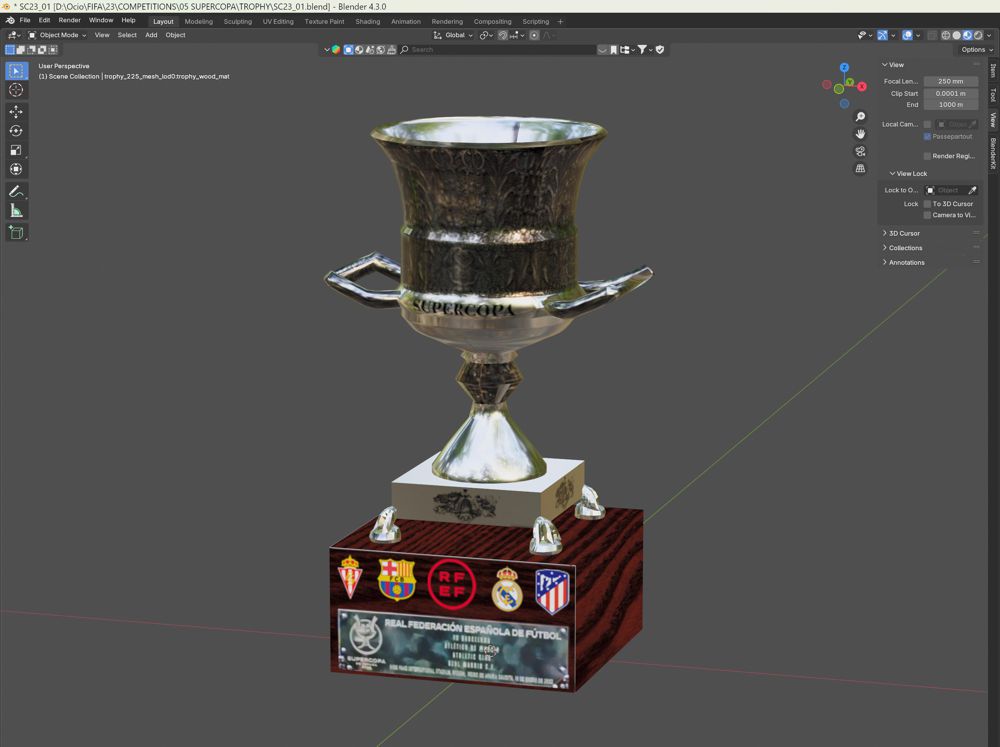The image size is (1000, 747).
Task: Click the eyedropper next to Lock to Object
Action: click(973, 190)
